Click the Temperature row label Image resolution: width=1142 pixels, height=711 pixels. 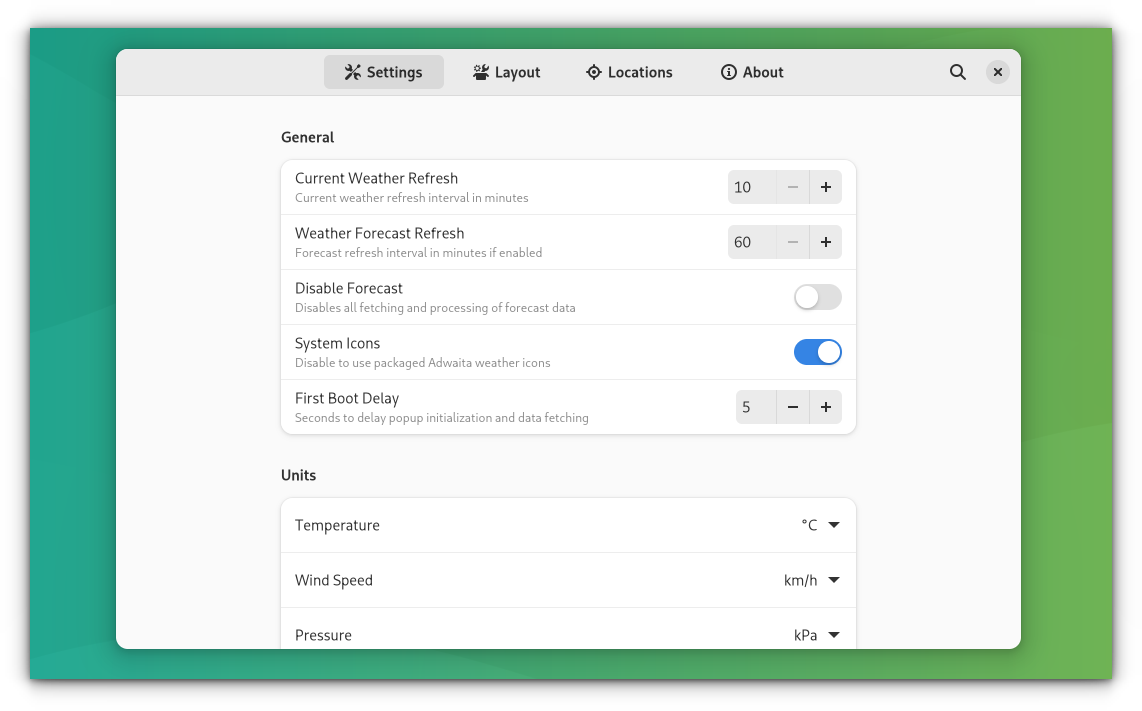[337, 525]
